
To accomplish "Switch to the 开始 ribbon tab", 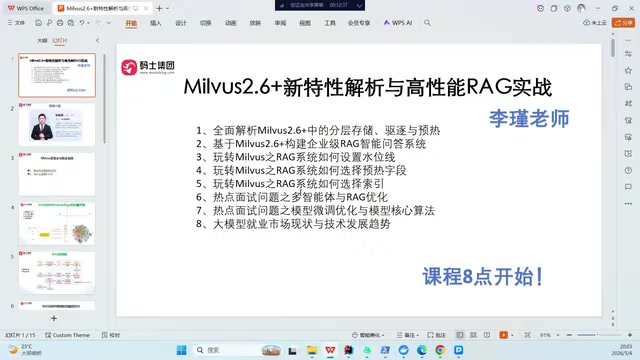I will point(131,23).
